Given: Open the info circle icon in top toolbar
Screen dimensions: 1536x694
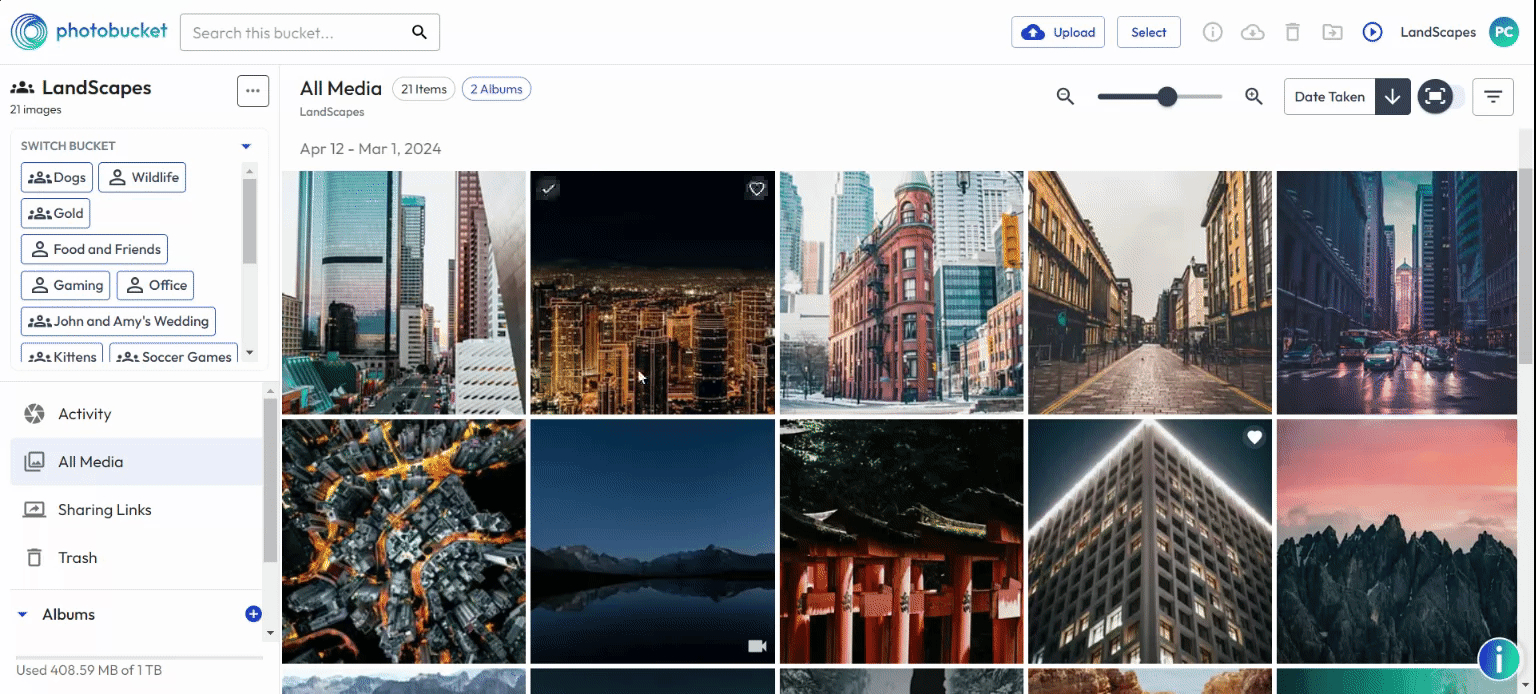Looking at the screenshot, I should (1212, 32).
